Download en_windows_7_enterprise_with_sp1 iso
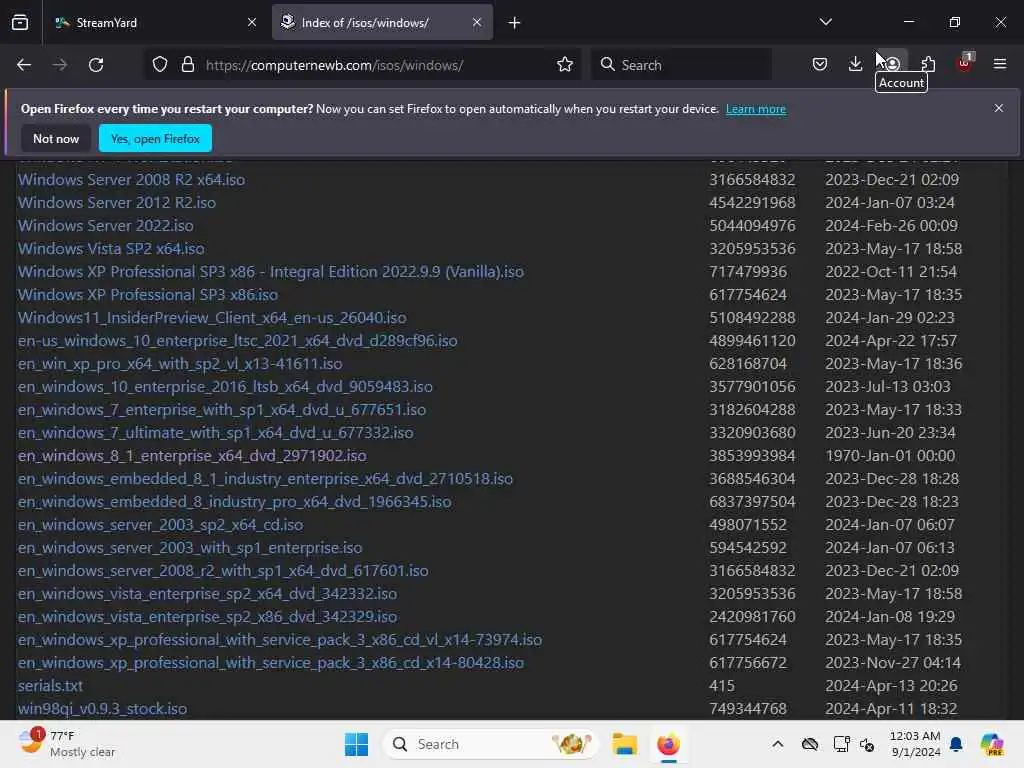Viewport: 1024px width, 768px height. point(222,409)
